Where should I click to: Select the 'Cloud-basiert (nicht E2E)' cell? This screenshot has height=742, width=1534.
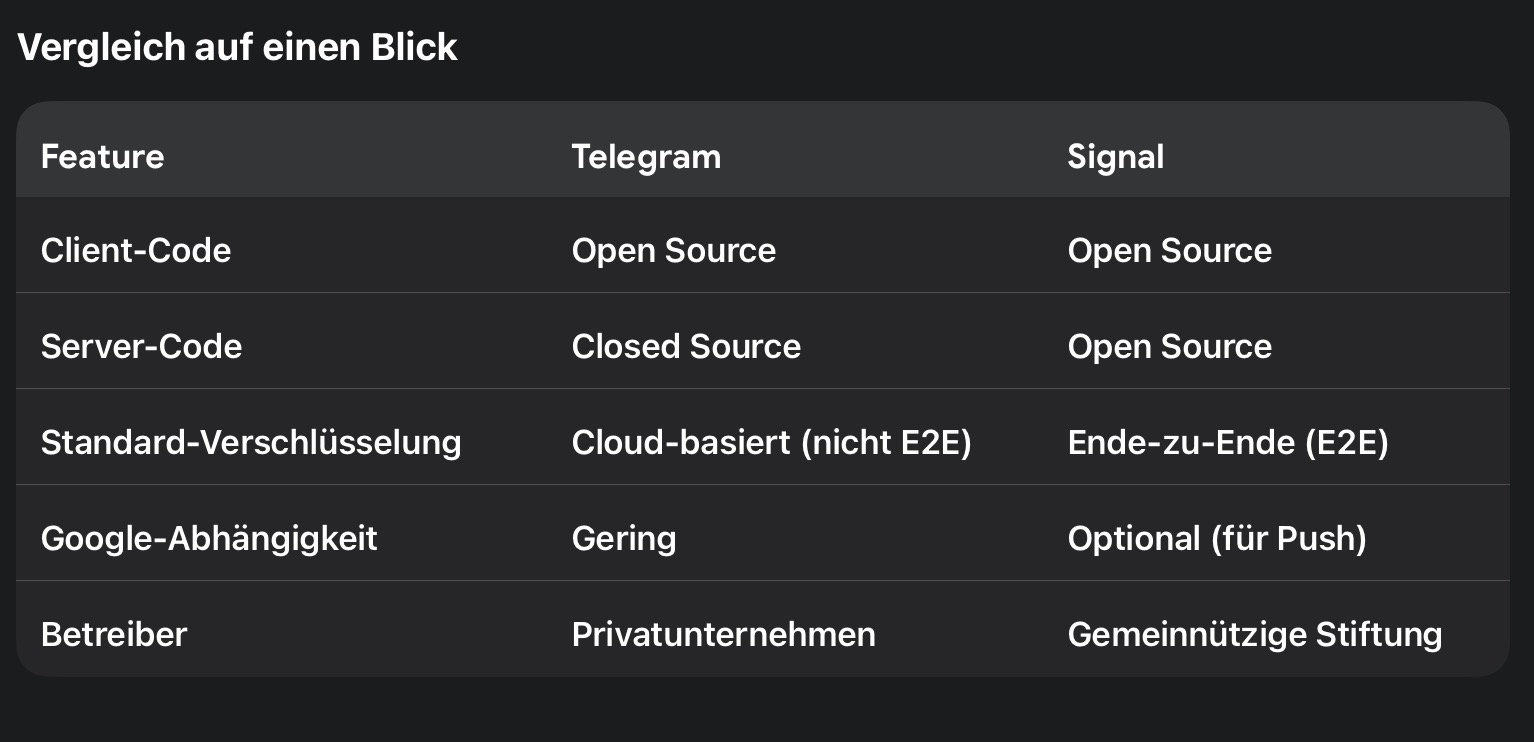[771, 442]
